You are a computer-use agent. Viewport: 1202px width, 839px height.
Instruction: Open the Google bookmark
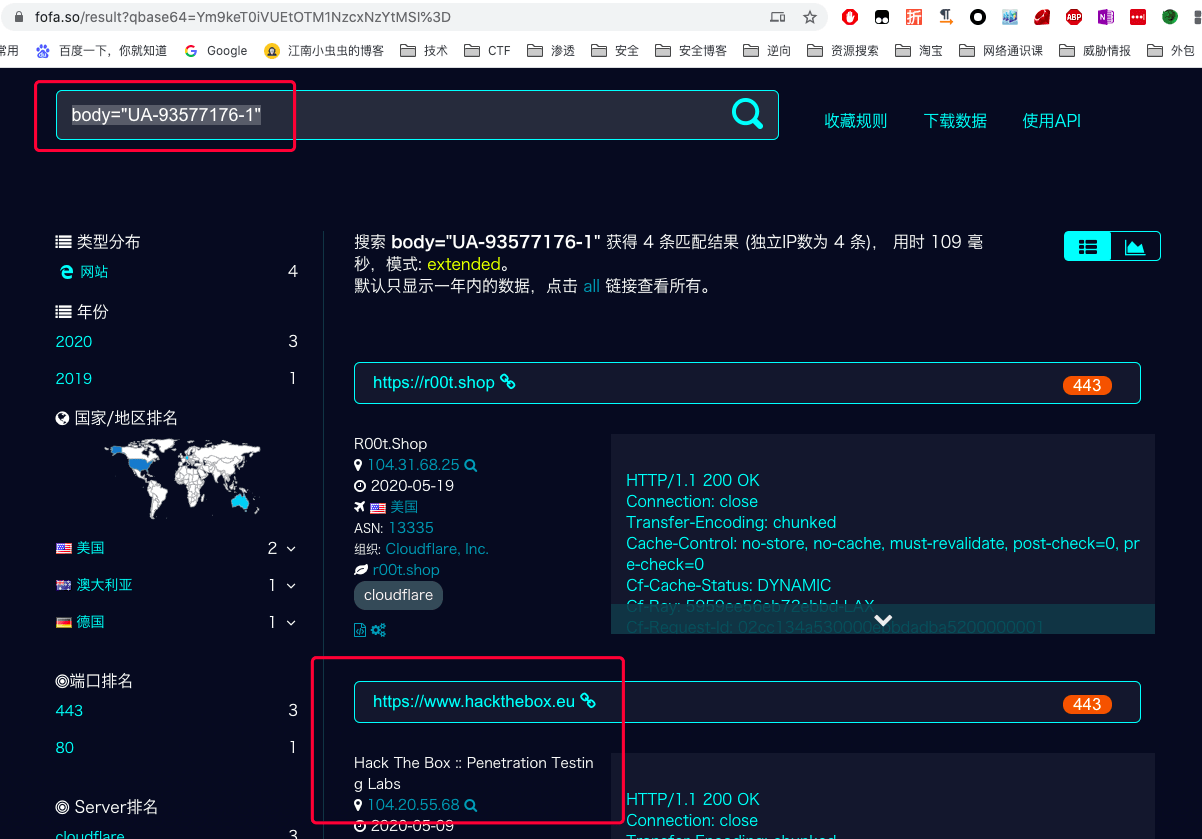pyautogui.click(x=216, y=51)
